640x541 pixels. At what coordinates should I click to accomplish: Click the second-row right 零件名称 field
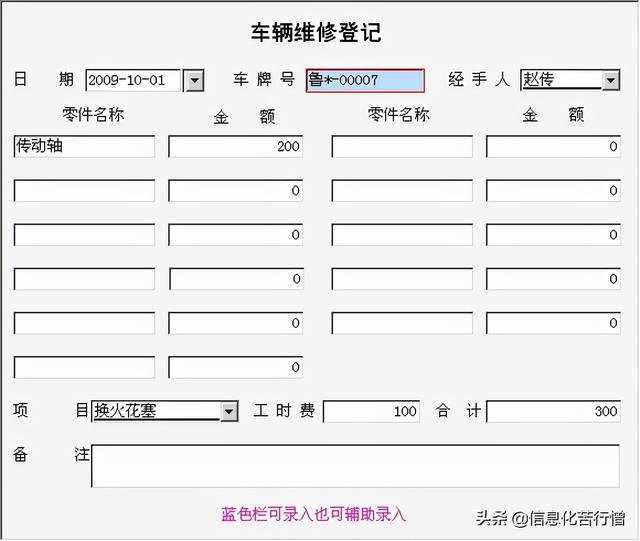click(x=402, y=191)
